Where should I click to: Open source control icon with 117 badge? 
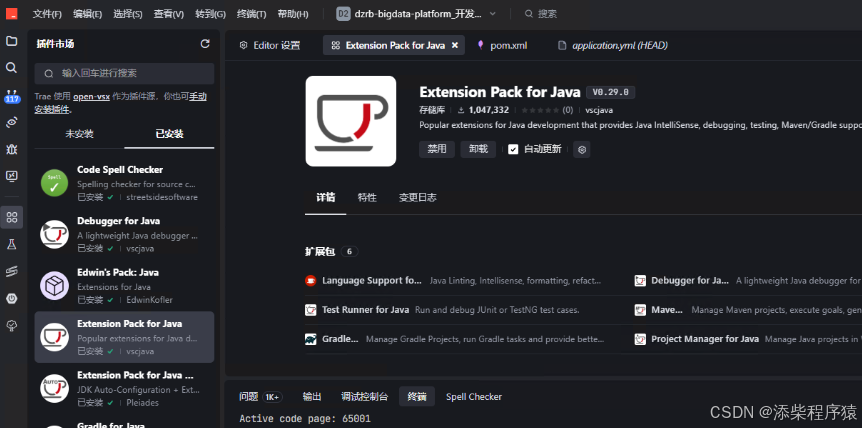click(12, 96)
